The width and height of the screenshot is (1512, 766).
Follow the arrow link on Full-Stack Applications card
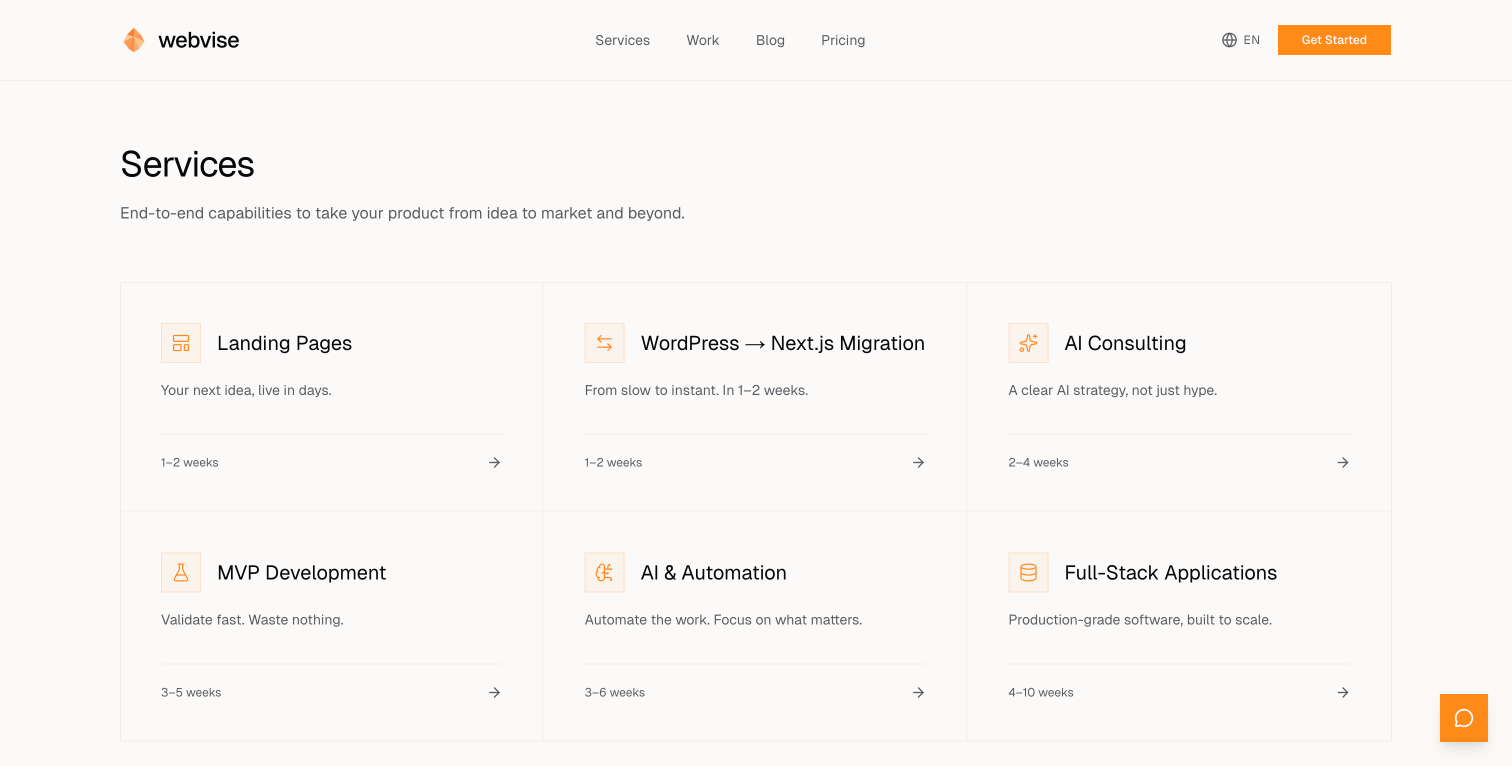pyautogui.click(x=1342, y=692)
